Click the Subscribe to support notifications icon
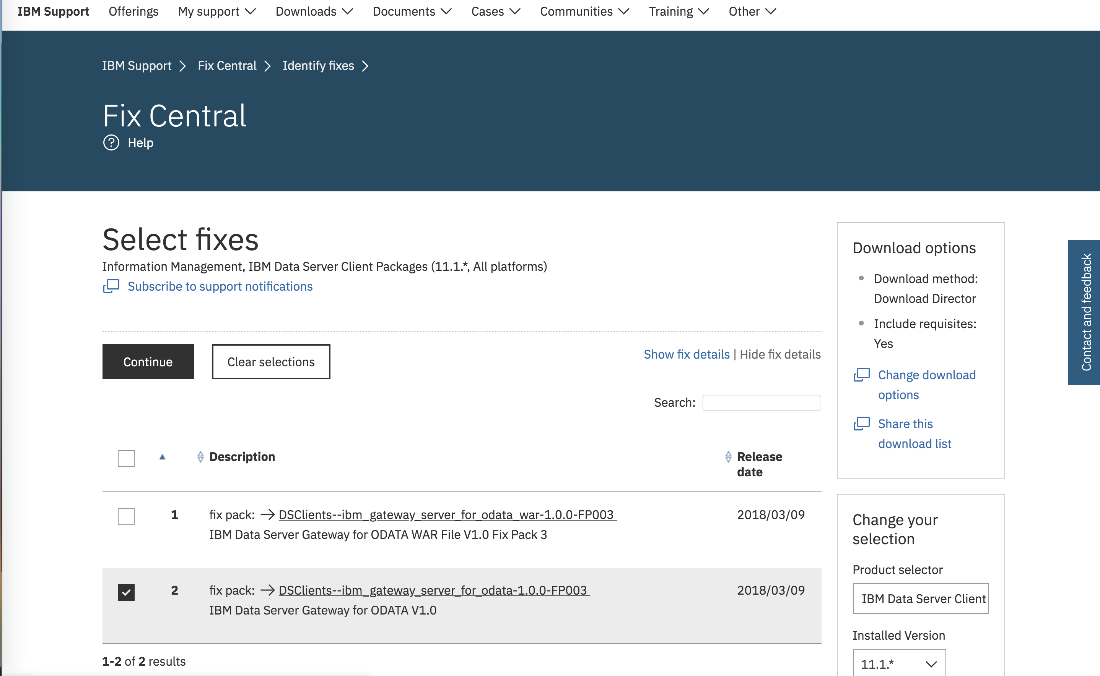1100x676 pixels. [111, 286]
